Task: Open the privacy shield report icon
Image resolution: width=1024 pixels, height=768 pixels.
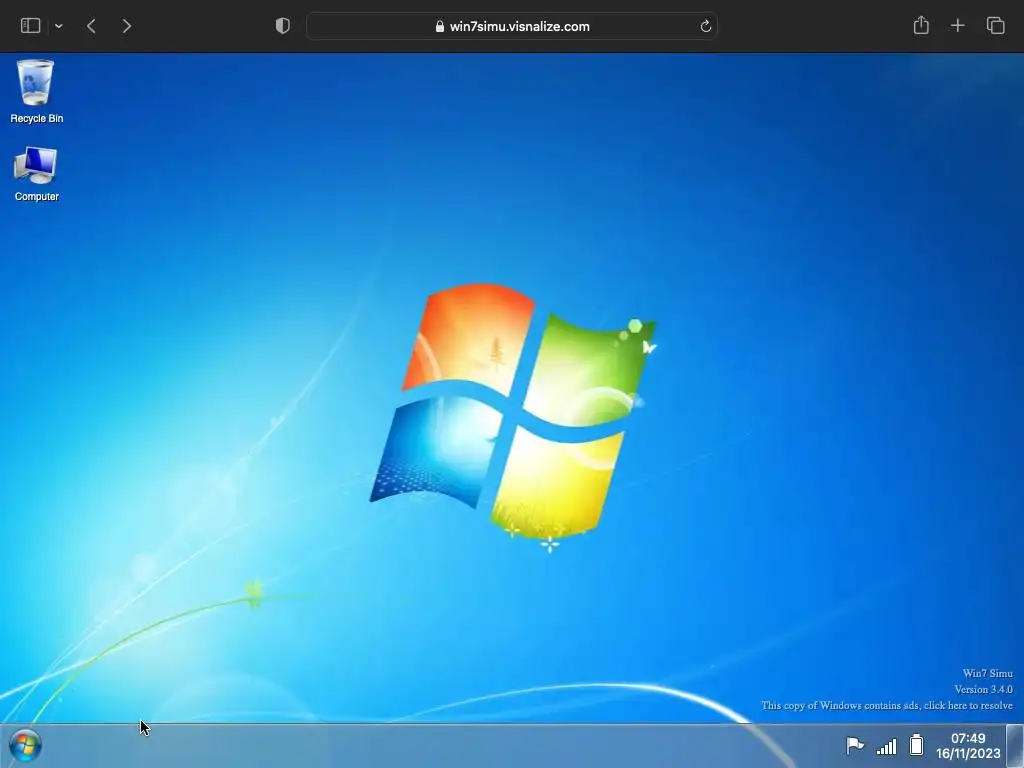Action: click(x=283, y=26)
